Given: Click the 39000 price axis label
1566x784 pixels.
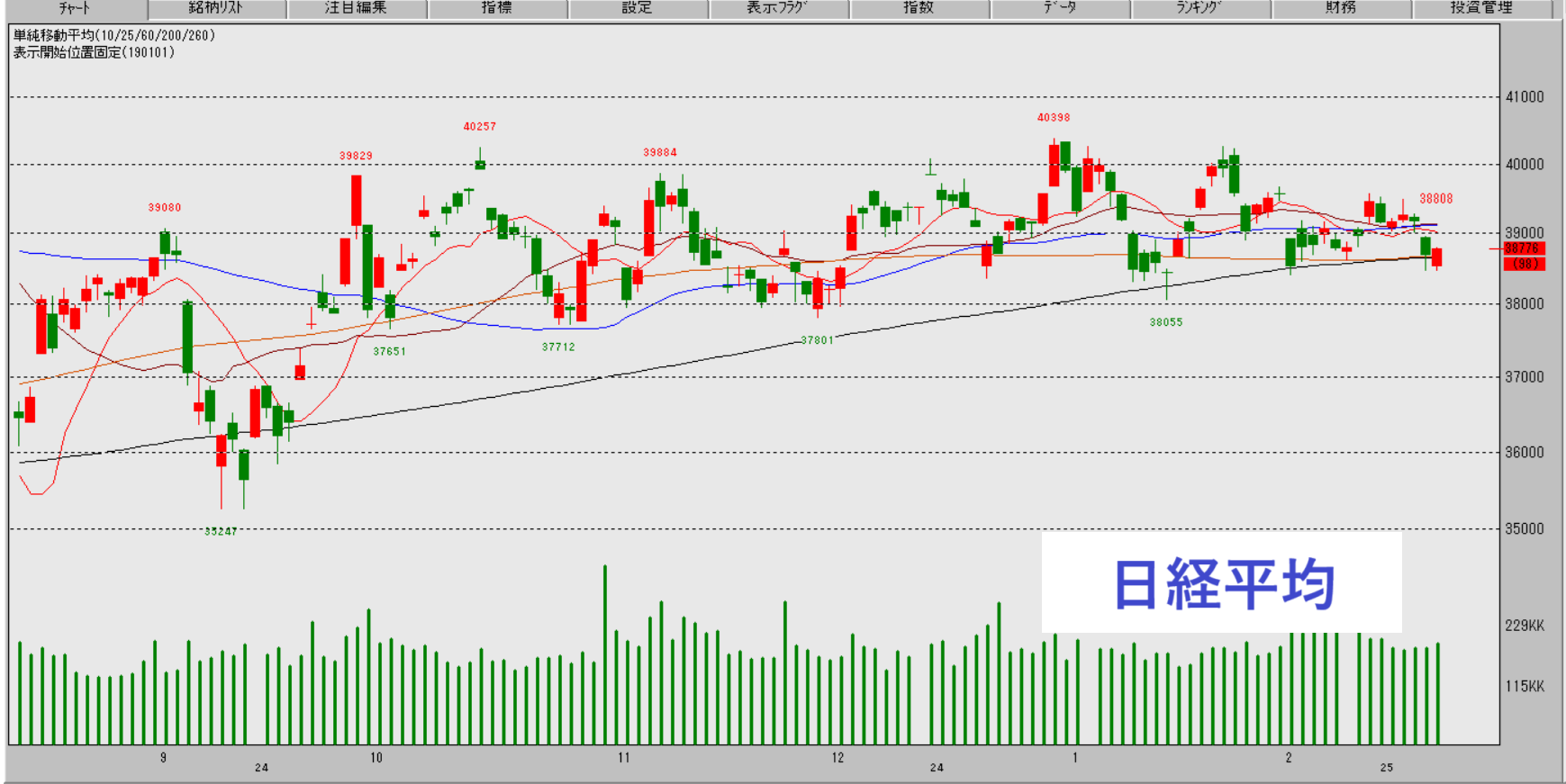Looking at the screenshot, I should [1525, 233].
